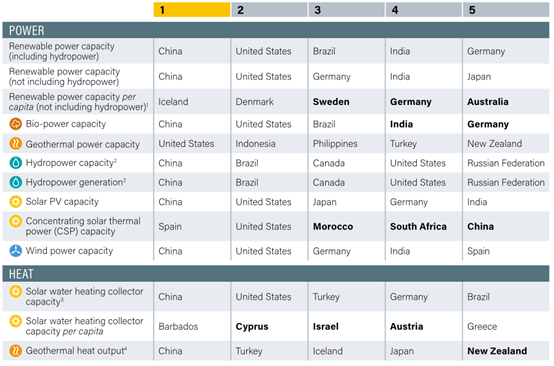The width and height of the screenshot is (554, 366).
Task: Click the Hydropower generation water drop icon
Action: click(16, 182)
